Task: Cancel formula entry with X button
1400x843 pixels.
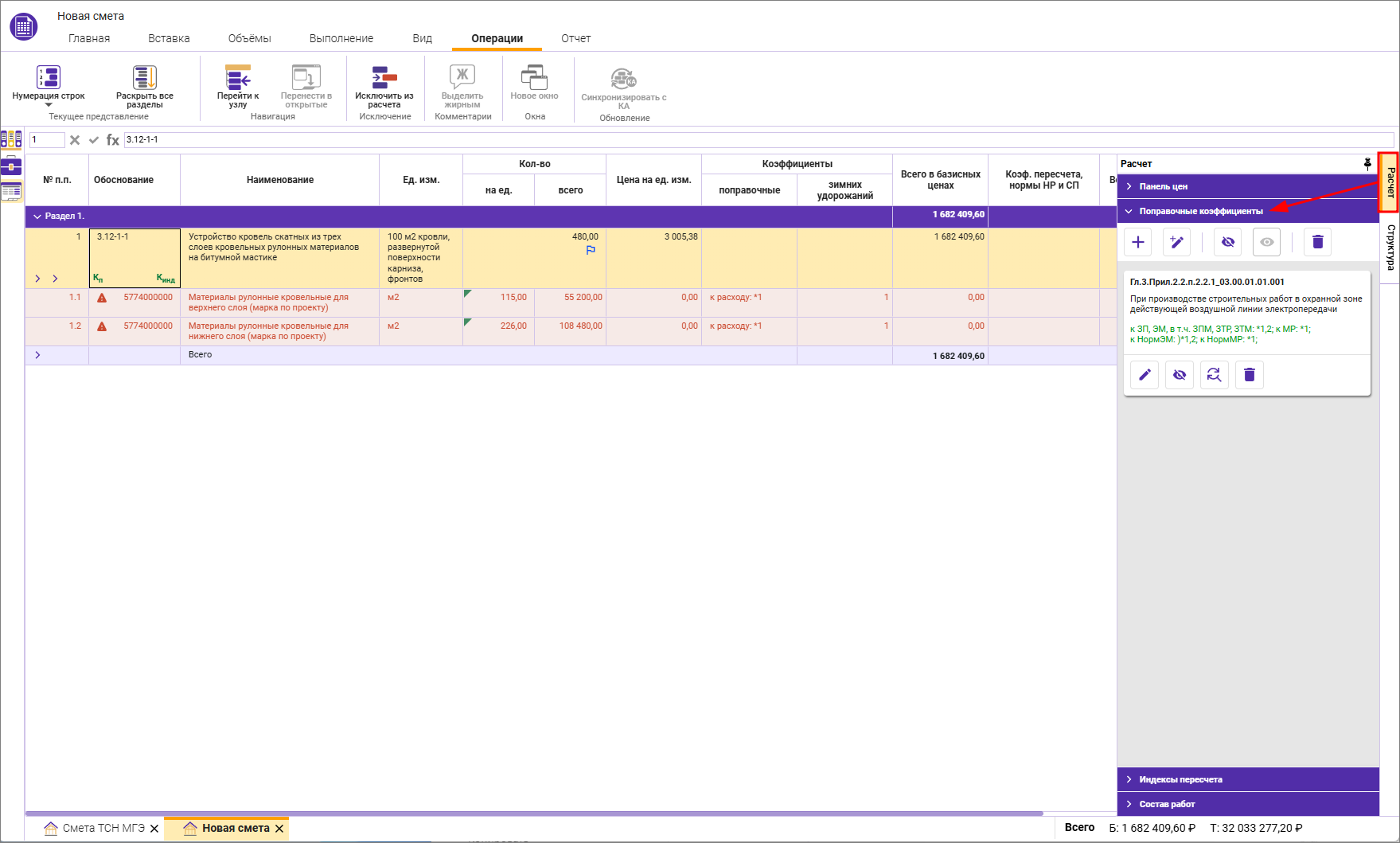Action: pos(75,140)
